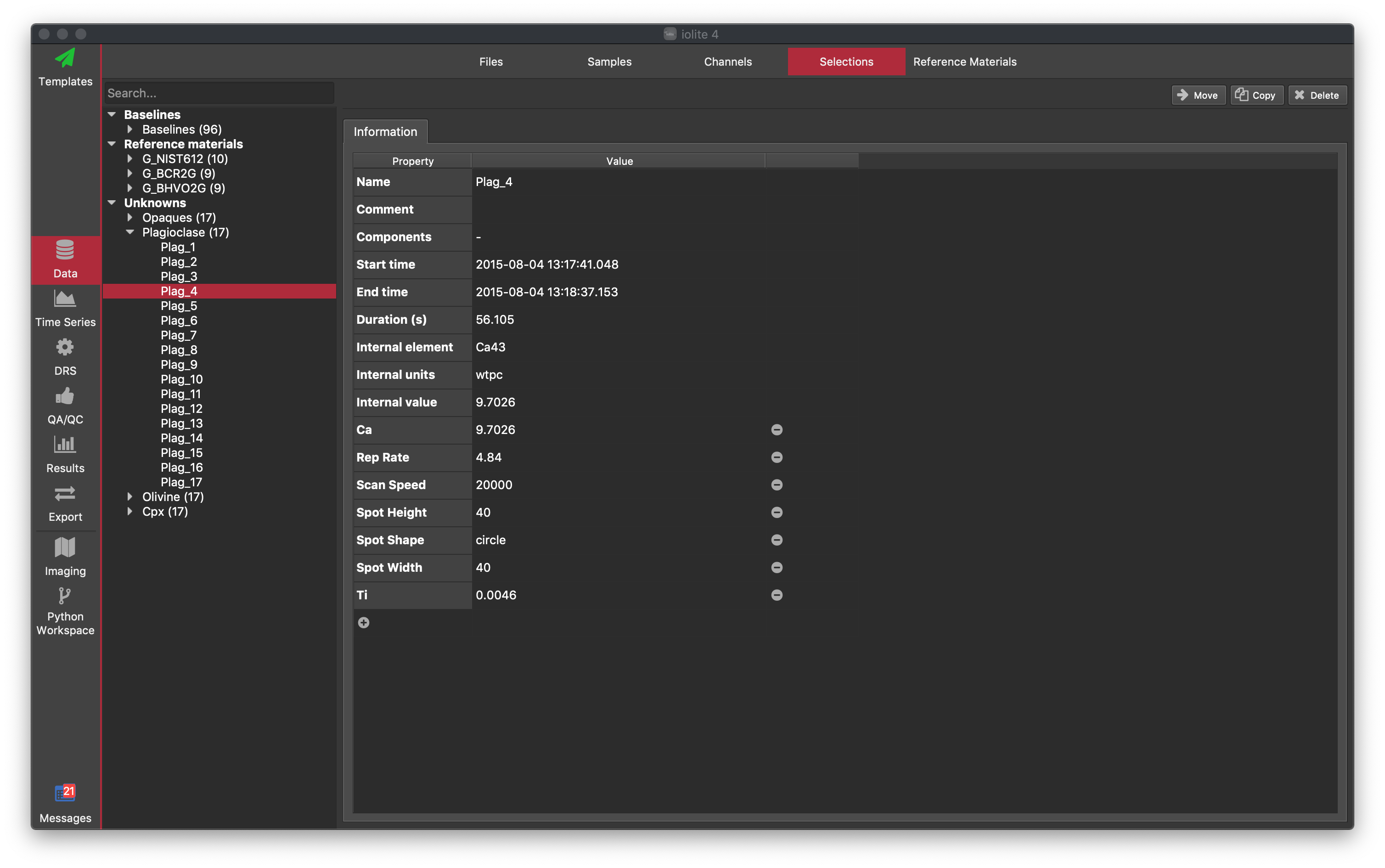The height and width of the screenshot is (868, 1385).
Task: Click the Scan Speed value 20000
Action: (x=494, y=485)
